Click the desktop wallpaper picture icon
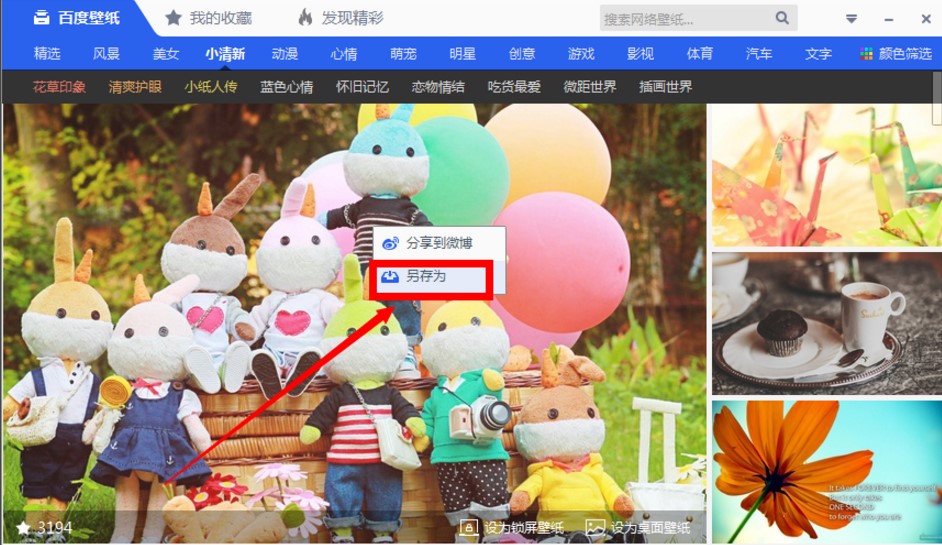This screenshot has width=942, height=545. pos(595,528)
